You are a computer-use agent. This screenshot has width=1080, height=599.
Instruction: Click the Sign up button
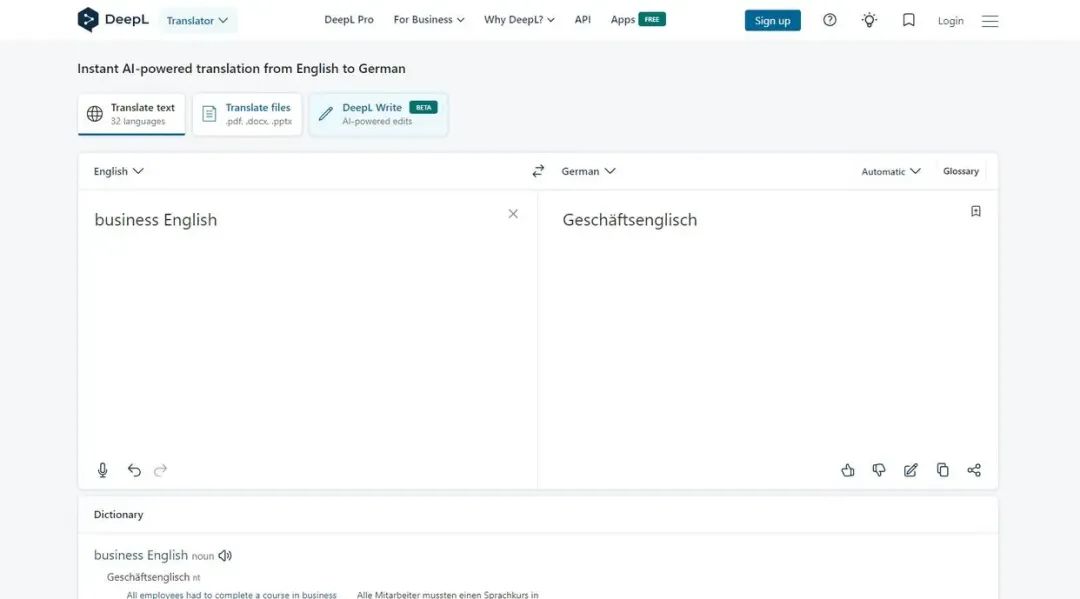tap(772, 21)
